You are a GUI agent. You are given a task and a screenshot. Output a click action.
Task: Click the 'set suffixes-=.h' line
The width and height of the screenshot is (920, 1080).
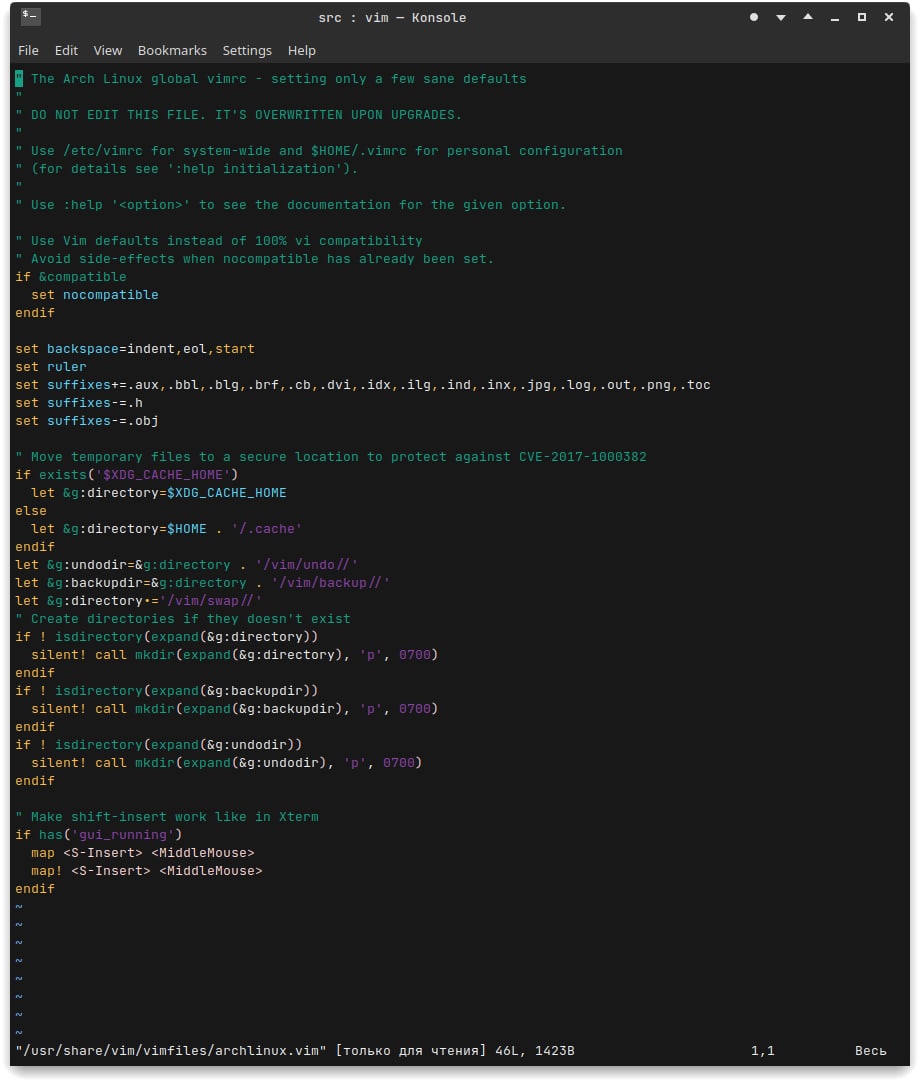[x=79, y=403]
